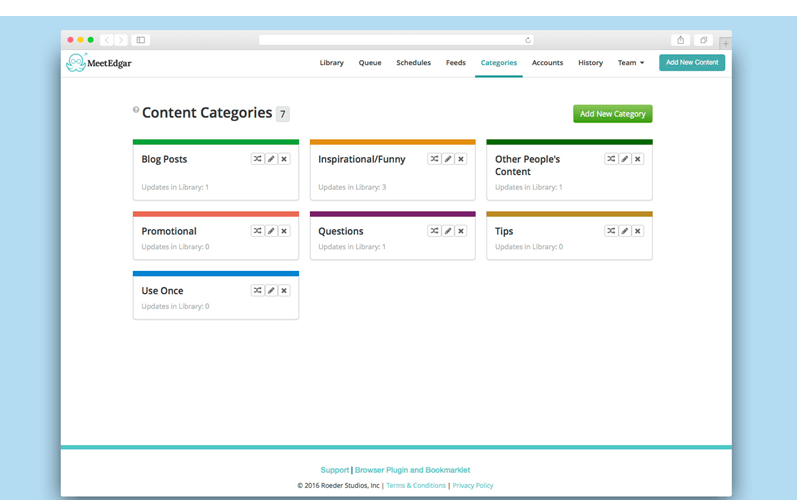Delete the Other People's Content category
This screenshot has height=500, width=800.
(638, 159)
